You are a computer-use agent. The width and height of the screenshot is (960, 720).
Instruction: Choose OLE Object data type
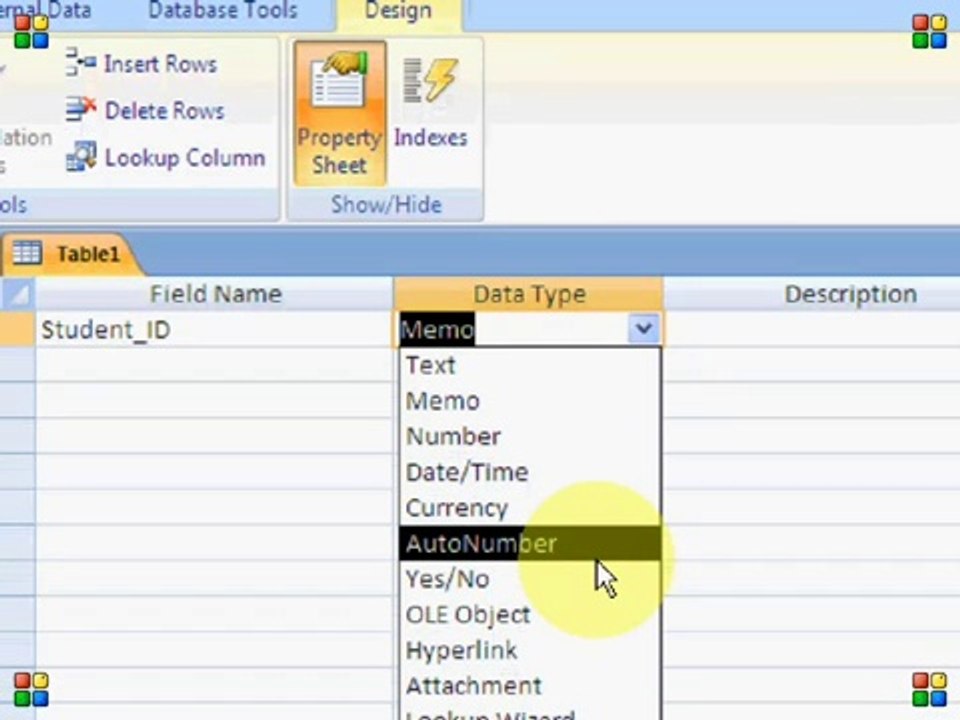(530, 614)
